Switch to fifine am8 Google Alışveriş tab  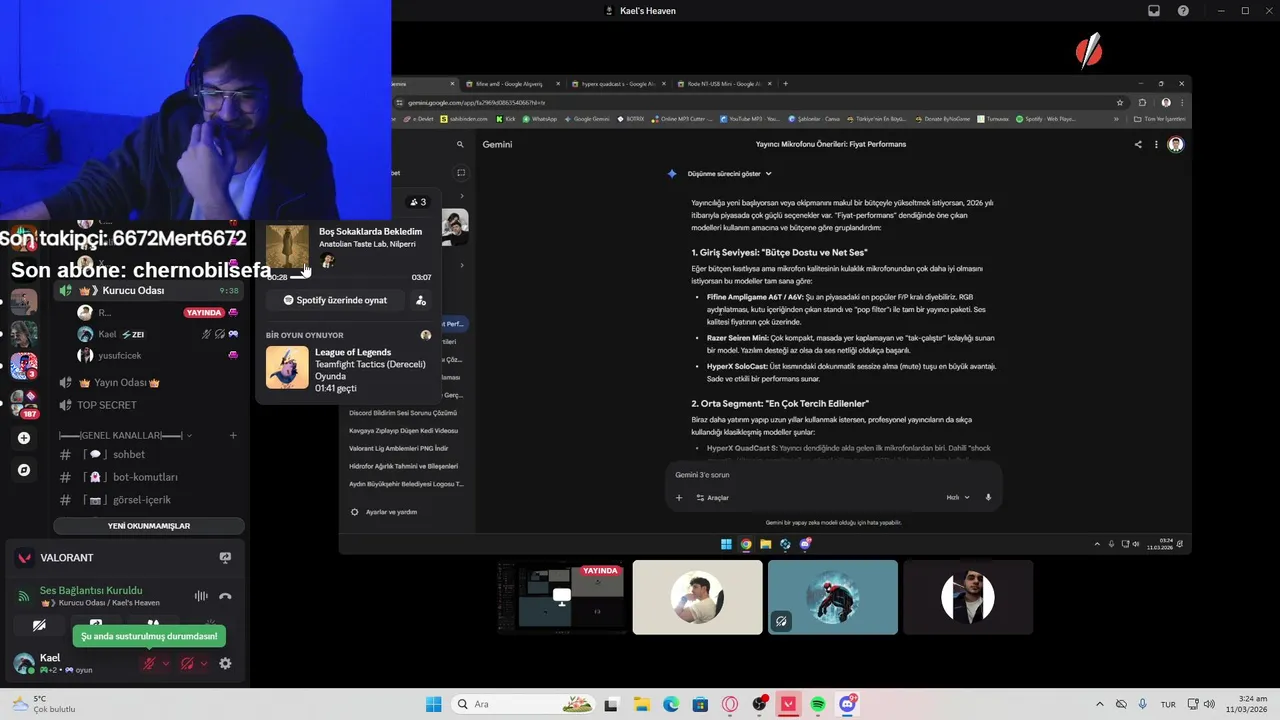pyautogui.click(x=510, y=84)
